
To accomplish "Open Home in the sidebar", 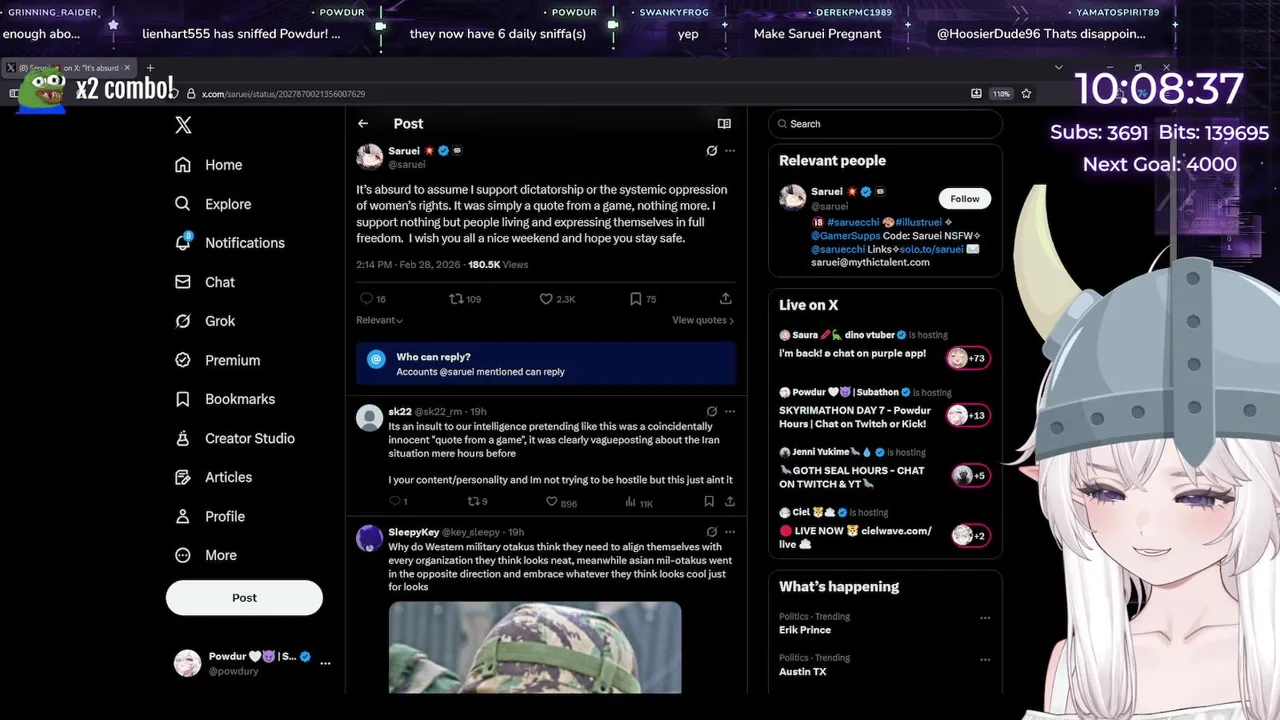I will tap(209, 165).
